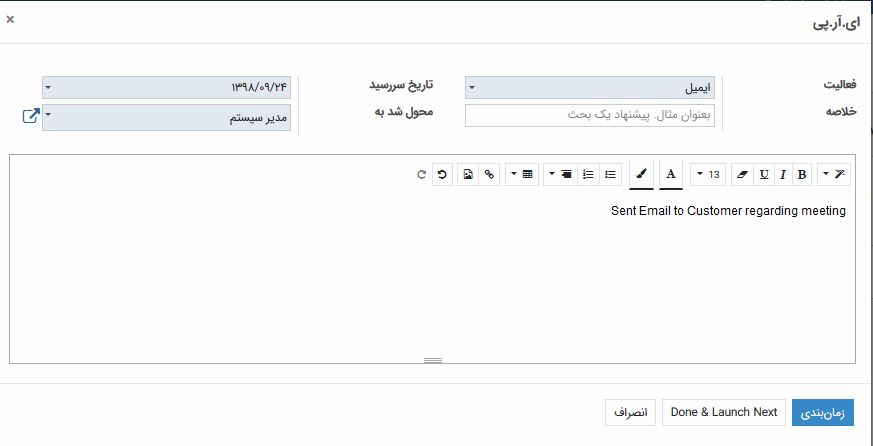873x446 pixels.
Task: Click the ای.آر.پی dialog title
Action: pos(836,23)
